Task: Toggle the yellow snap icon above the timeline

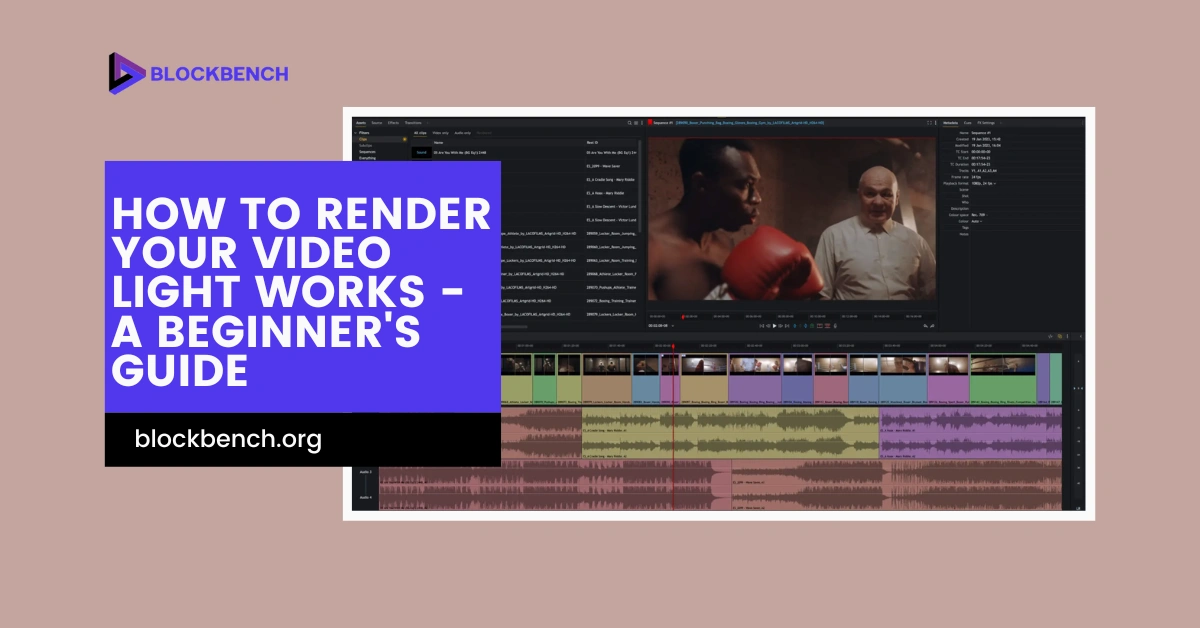Action: point(1060,336)
